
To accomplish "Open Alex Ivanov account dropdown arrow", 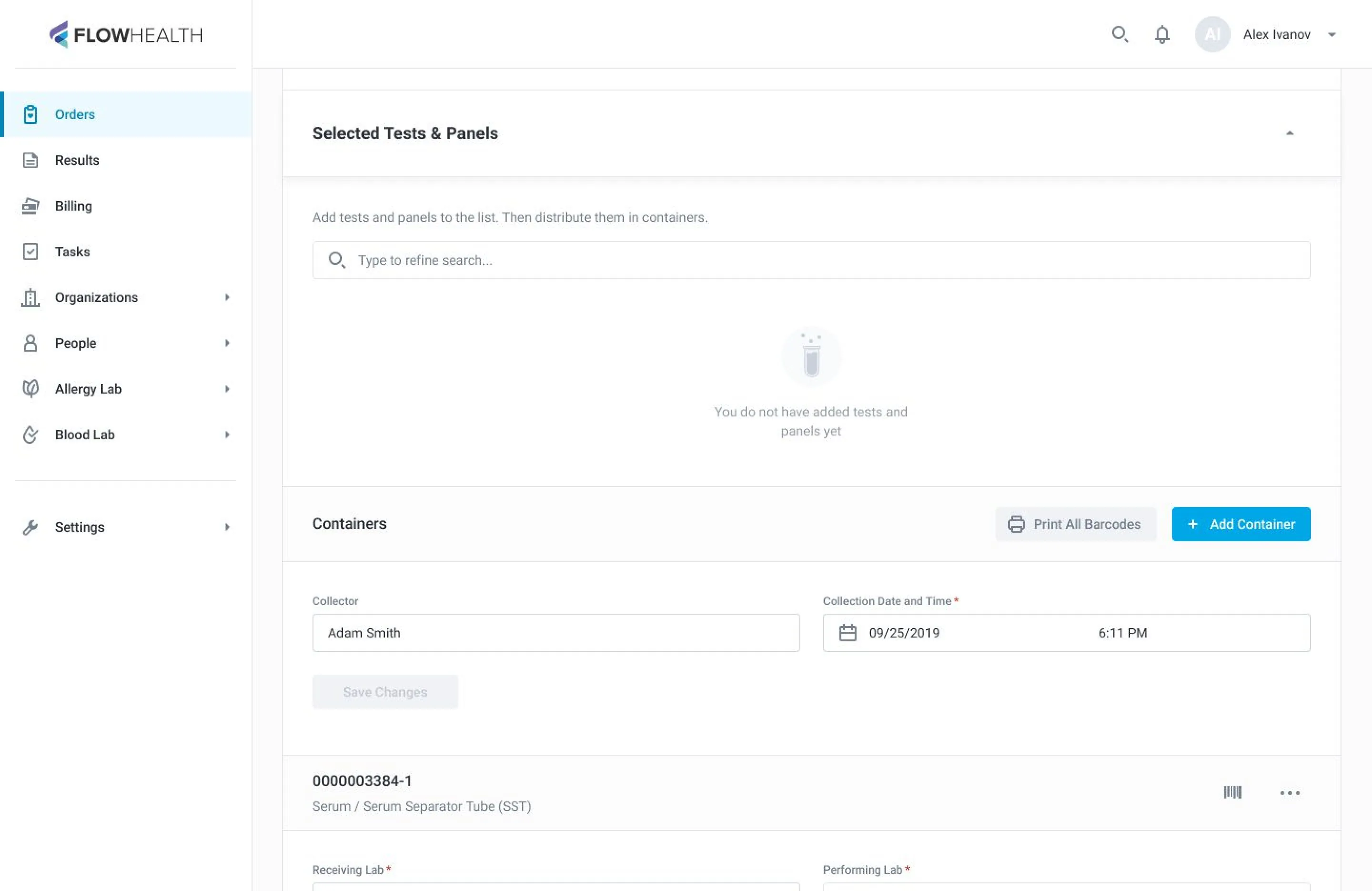I will (1332, 35).
